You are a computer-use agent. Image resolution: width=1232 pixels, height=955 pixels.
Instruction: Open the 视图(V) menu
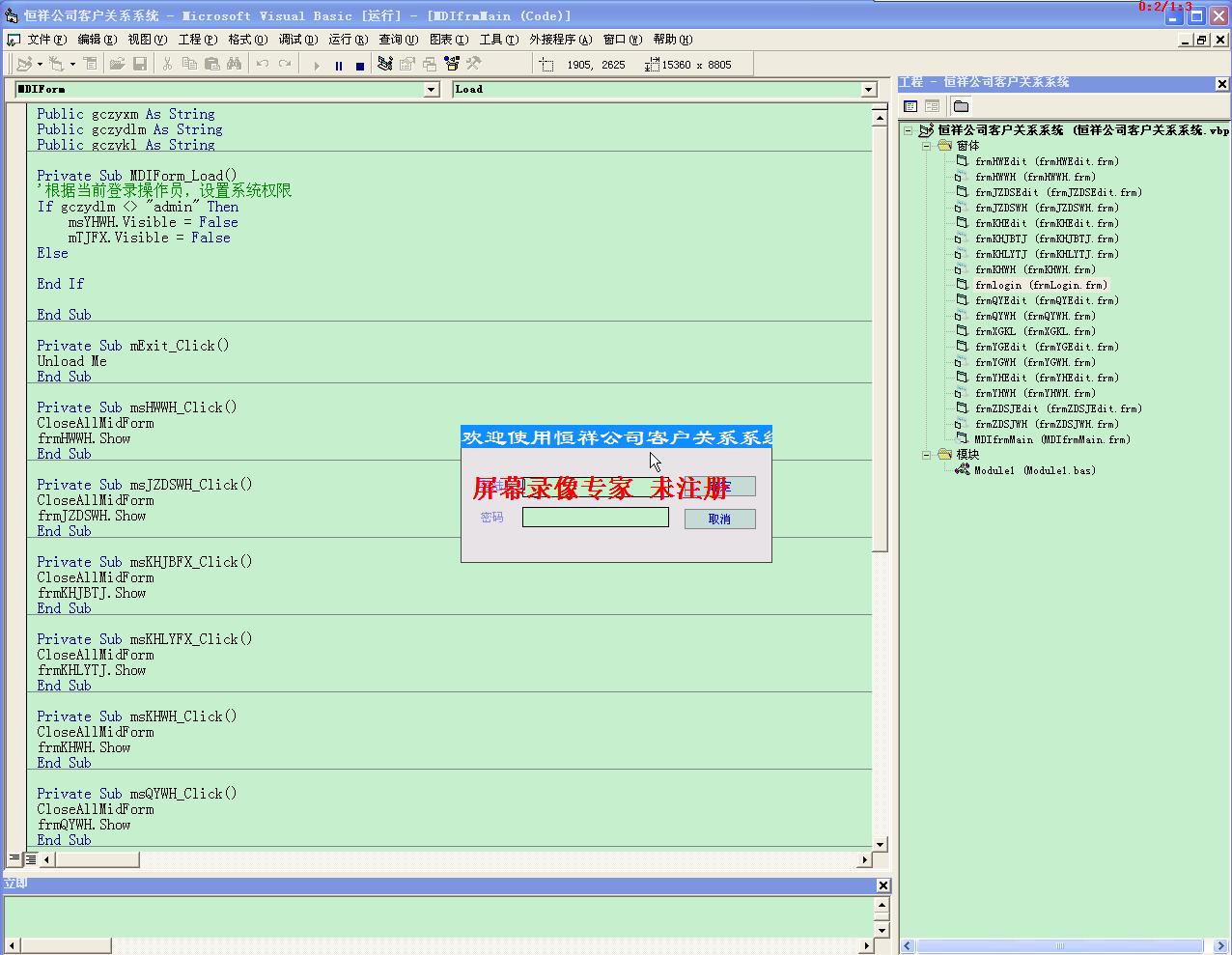point(147,40)
